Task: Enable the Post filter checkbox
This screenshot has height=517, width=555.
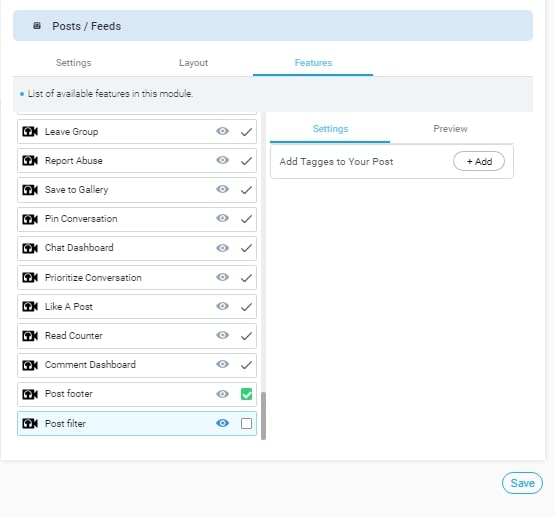Action: pyautogui.click(x=246, y=423)
